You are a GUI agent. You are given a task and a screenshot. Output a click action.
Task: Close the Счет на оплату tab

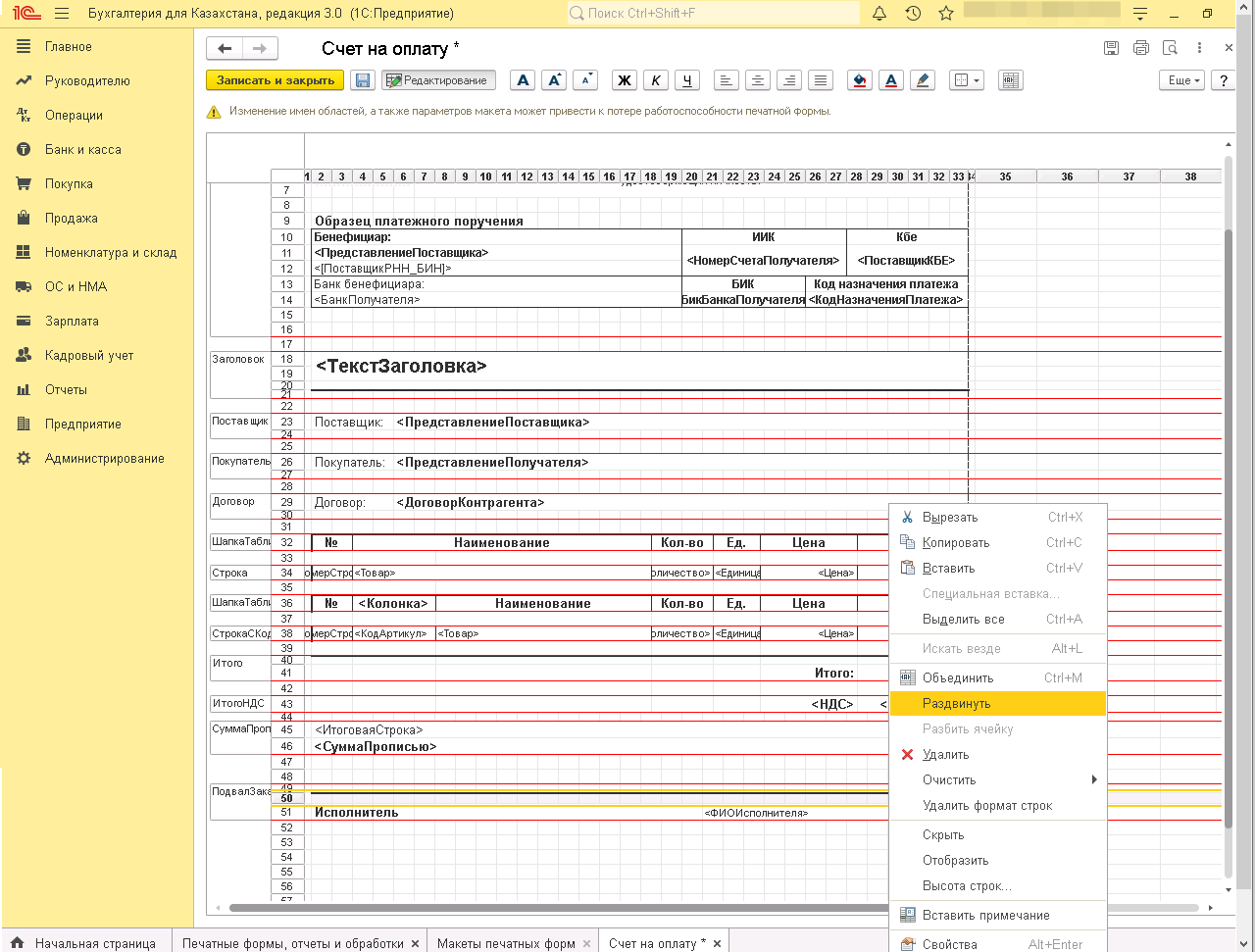[717, 943]
